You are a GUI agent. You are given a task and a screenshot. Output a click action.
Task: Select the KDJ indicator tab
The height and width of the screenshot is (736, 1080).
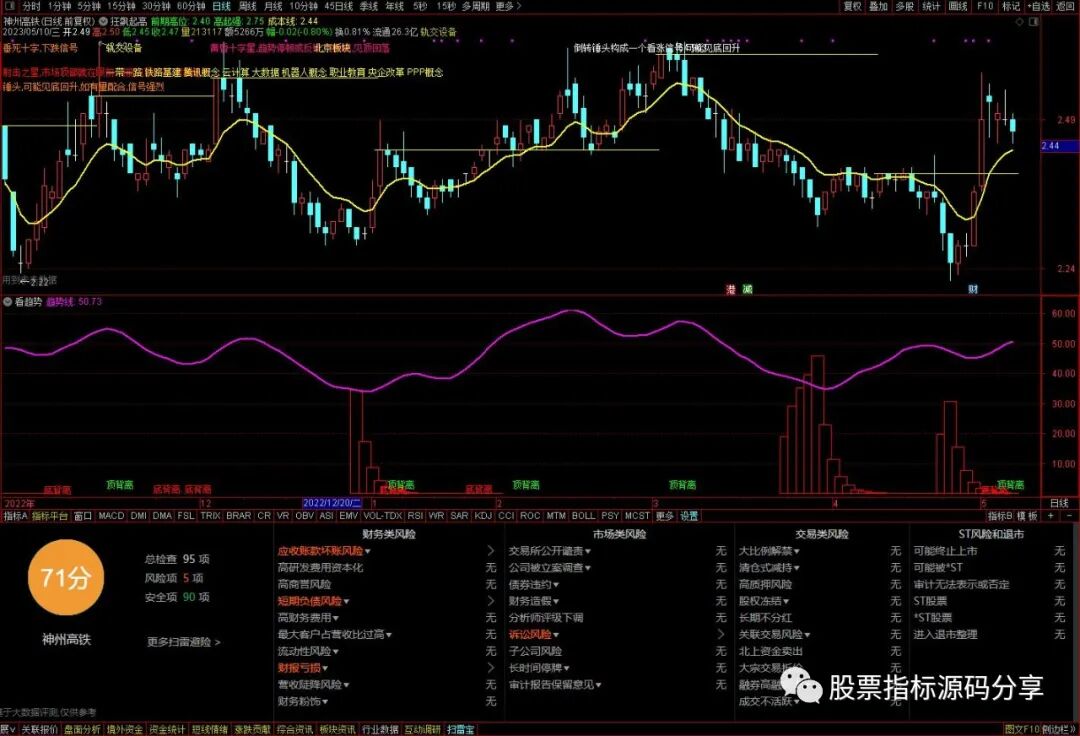click(484, 516)
